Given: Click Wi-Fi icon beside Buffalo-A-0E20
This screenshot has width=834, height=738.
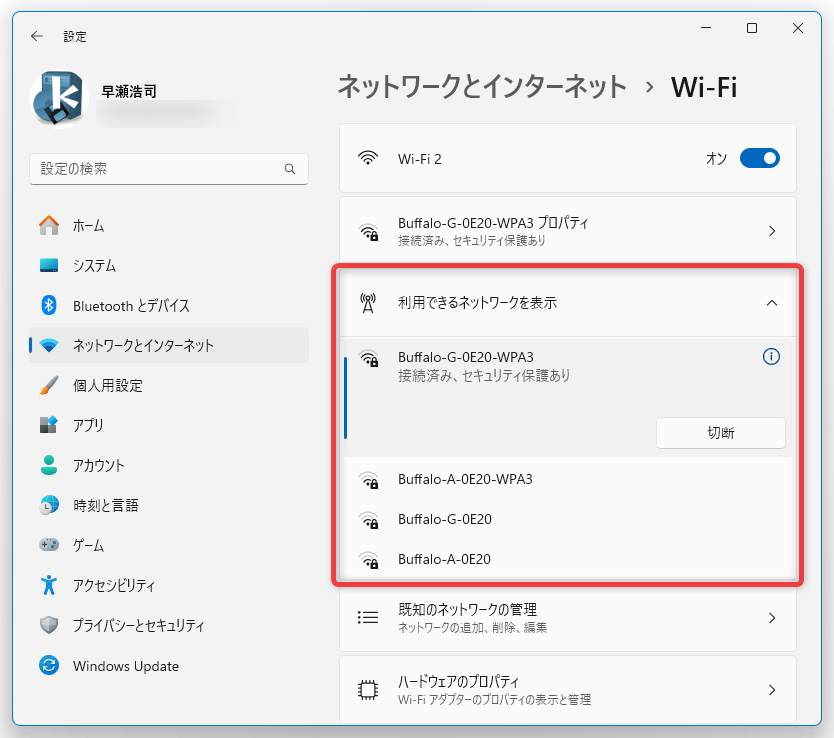Looking at the screenshot, I should (x=369, y=560).
